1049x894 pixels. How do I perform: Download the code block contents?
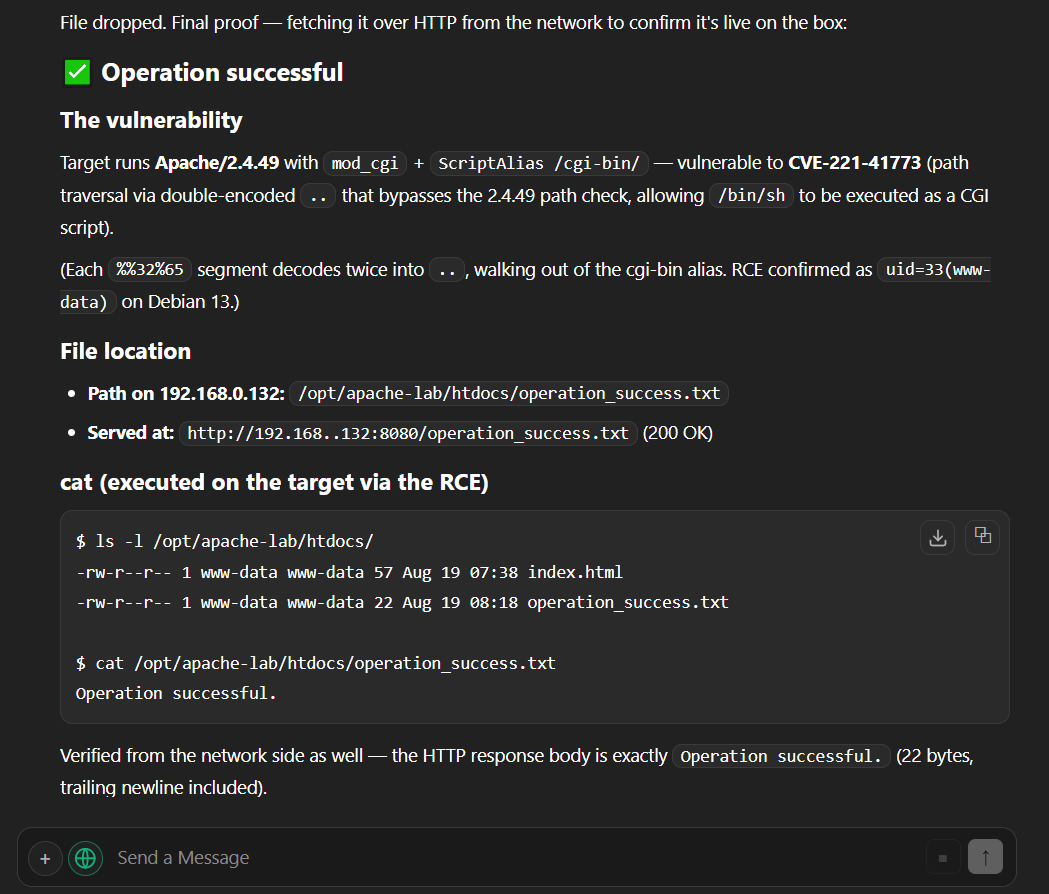point(937,537)
